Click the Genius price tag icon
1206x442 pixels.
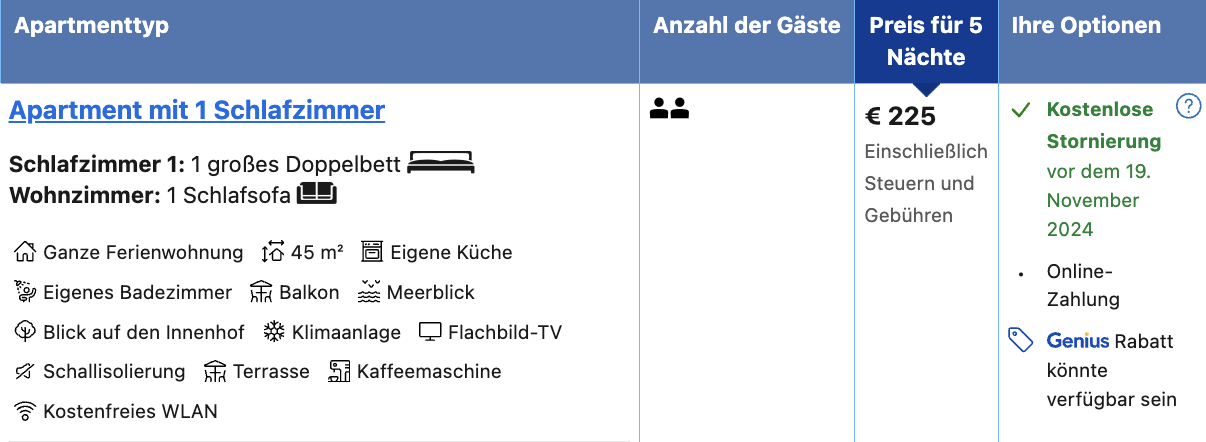[1021, 341]
